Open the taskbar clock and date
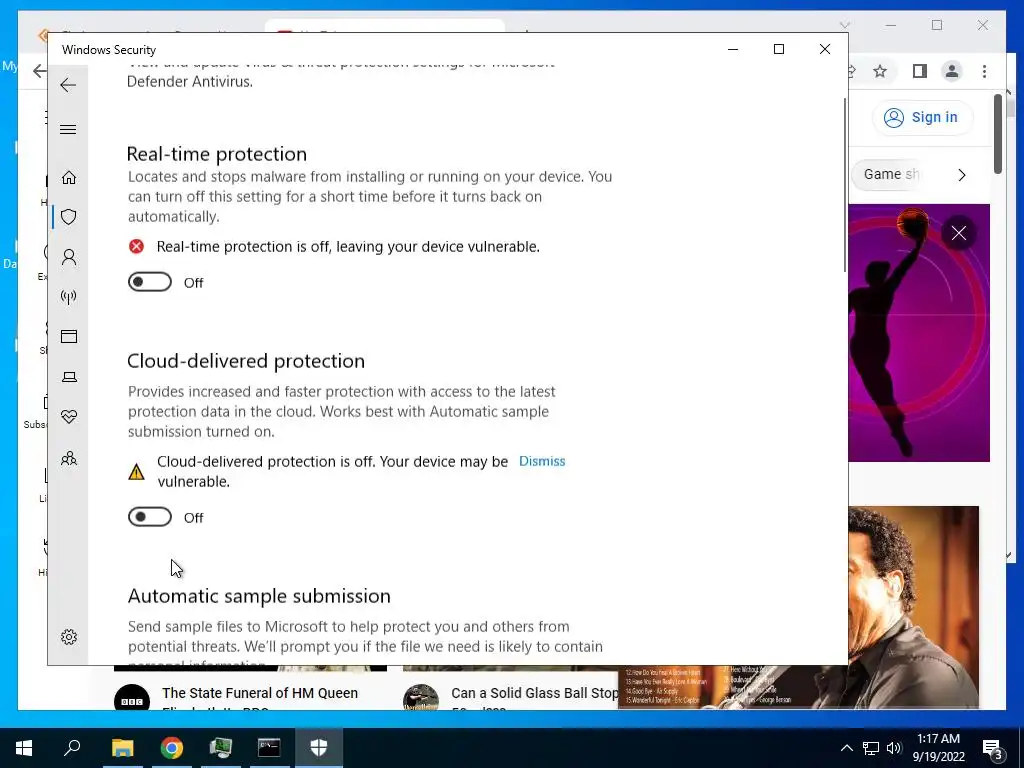Viewport: 1024px width, 768px height. (x=938, y=748)
